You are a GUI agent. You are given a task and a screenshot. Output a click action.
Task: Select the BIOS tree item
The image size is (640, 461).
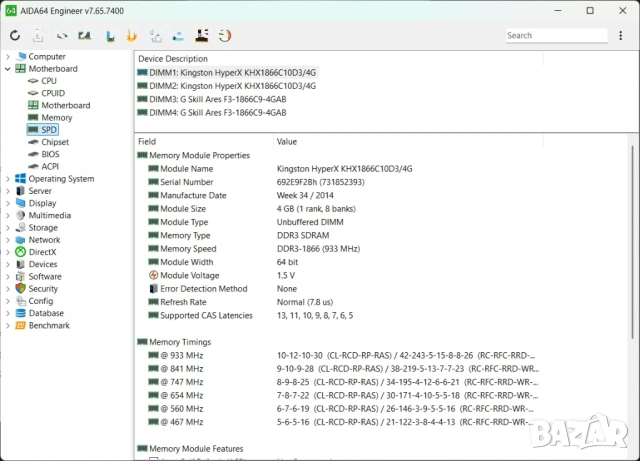point(50,154)
